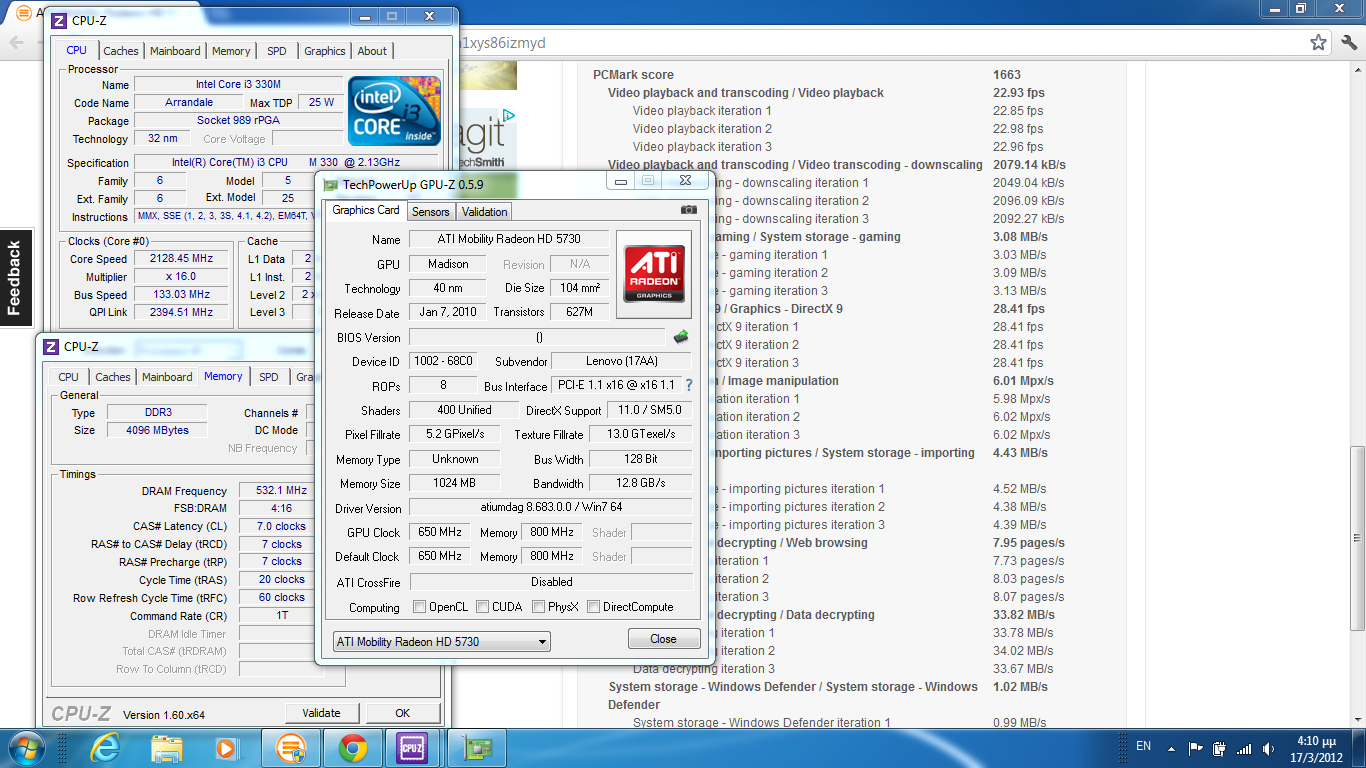Click the OK button in CPU-Z
1366x768 pixels.
[x=402, y=713]
